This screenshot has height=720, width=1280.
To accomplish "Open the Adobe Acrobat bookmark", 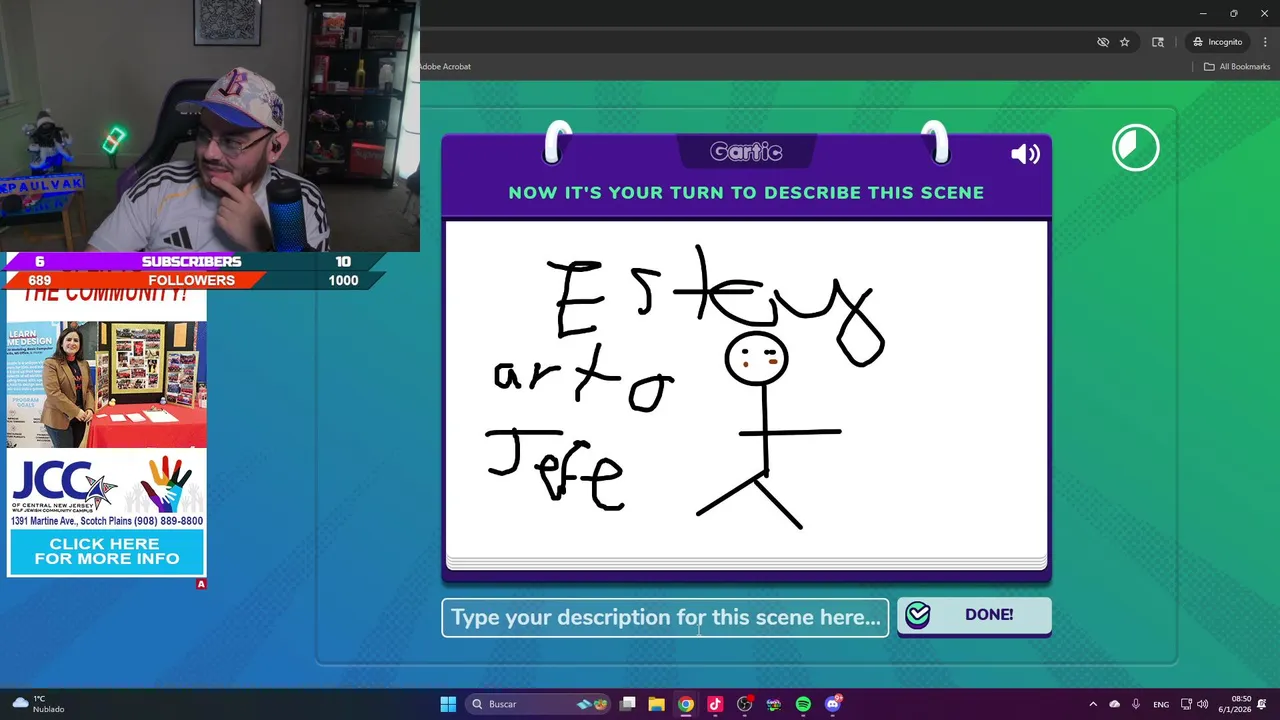I will point(444,67).
